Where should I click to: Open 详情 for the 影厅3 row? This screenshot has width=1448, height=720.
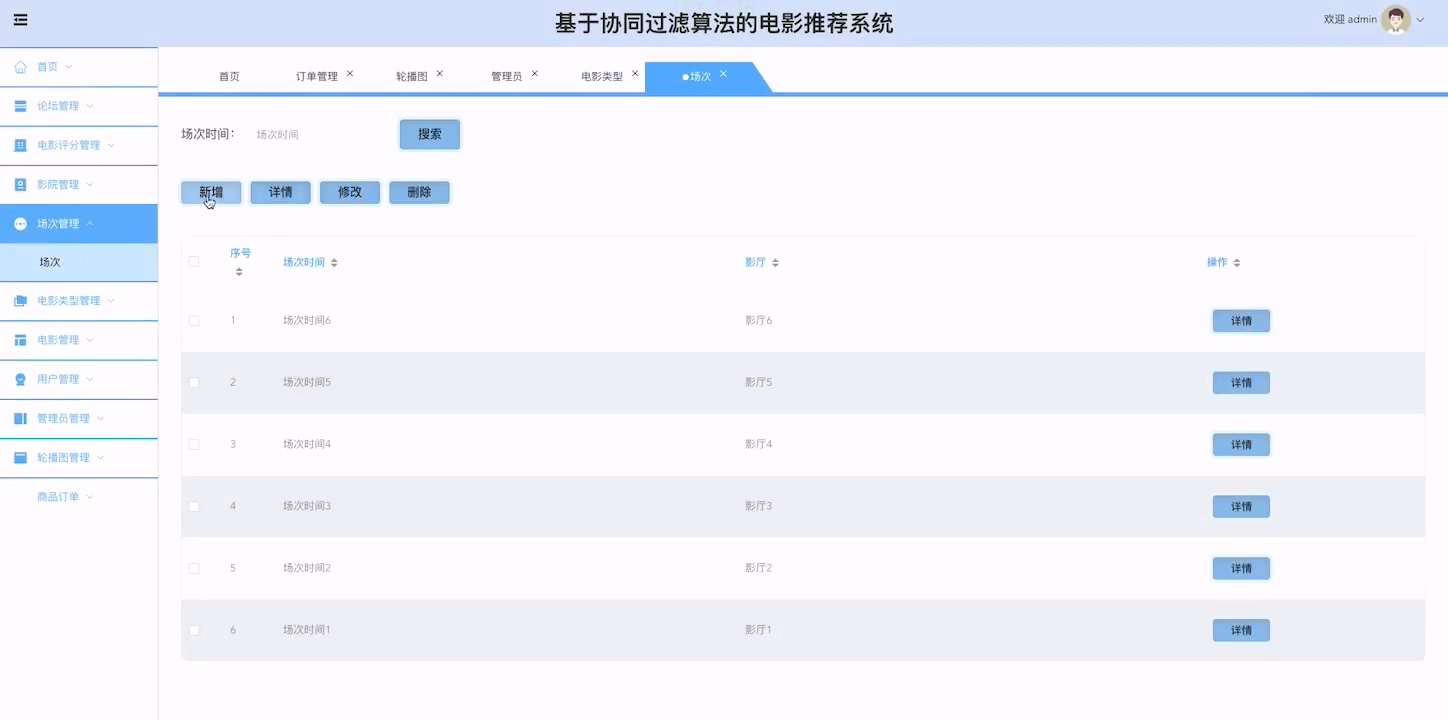tap(1241, 507)
